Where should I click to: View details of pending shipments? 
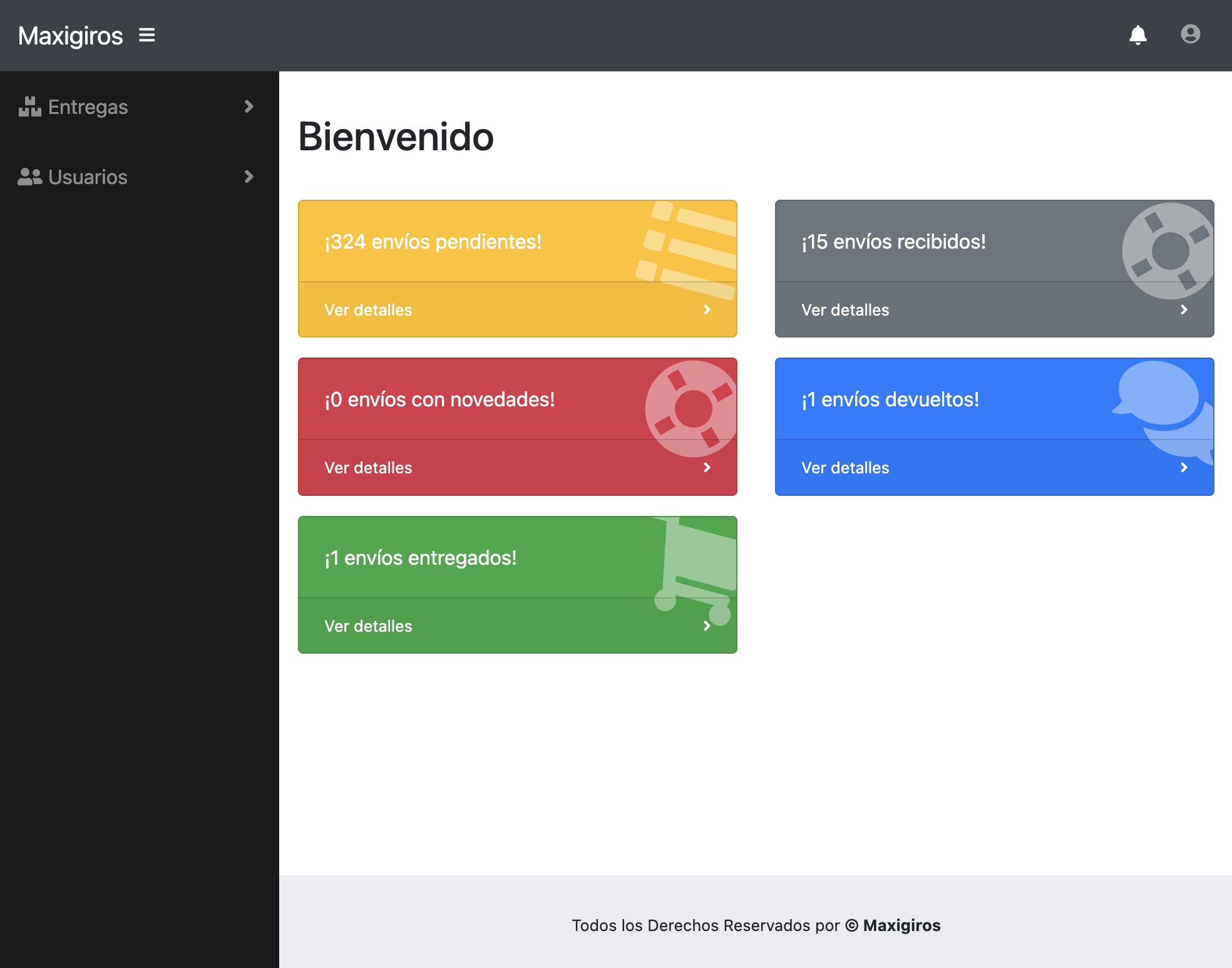368,310
